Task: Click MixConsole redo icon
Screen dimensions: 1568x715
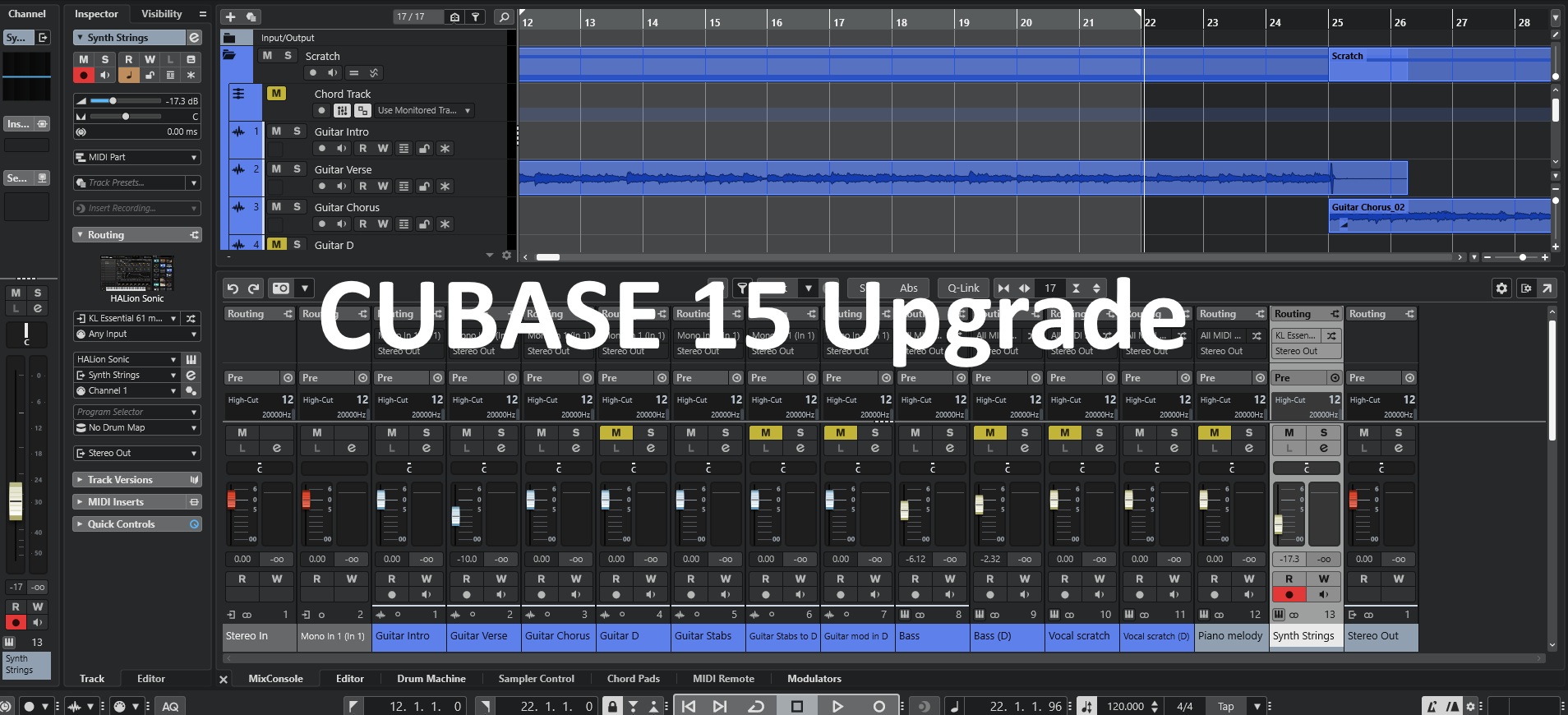Action: [254, 288]
